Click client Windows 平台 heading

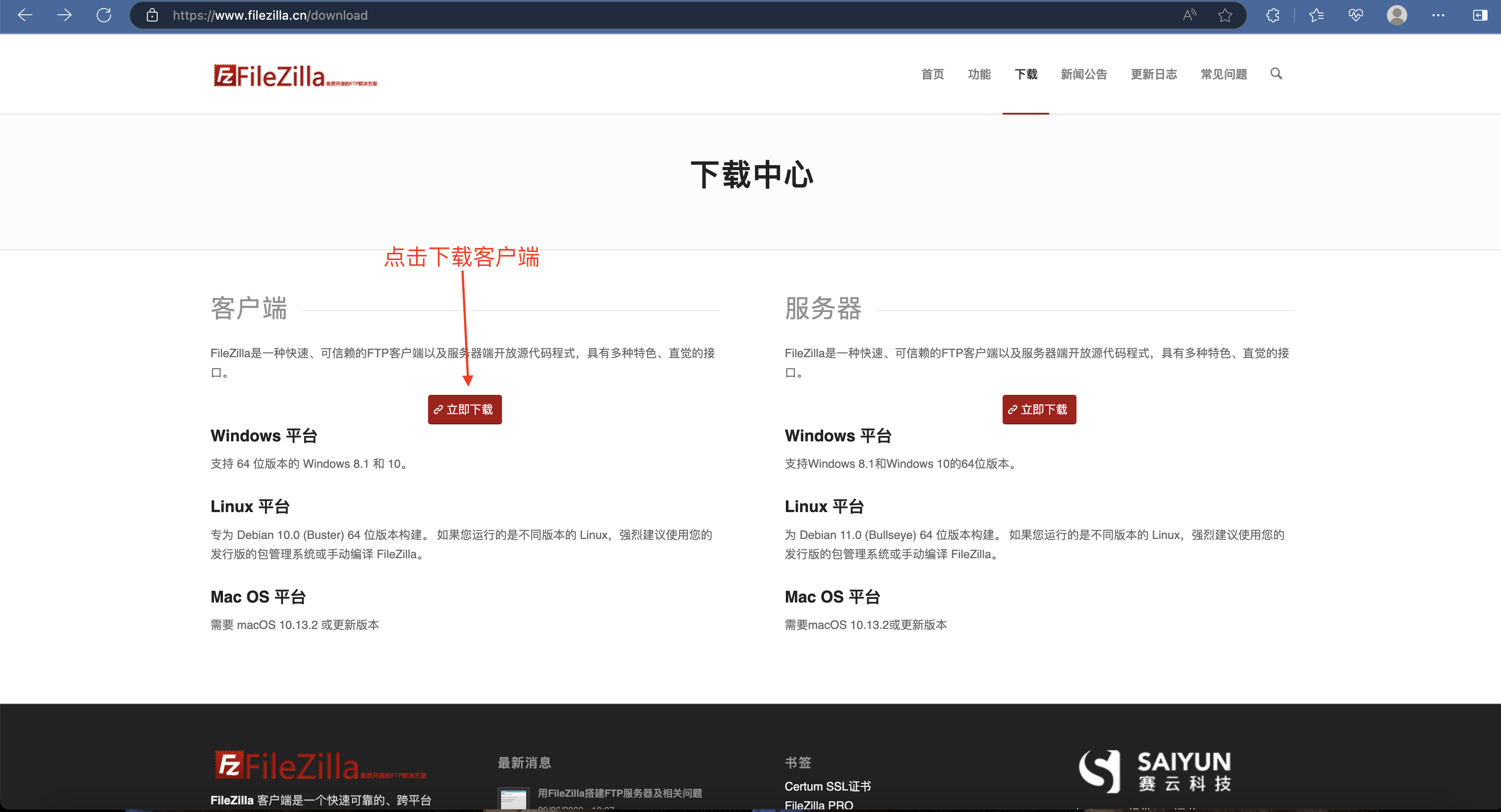point(264,436)
